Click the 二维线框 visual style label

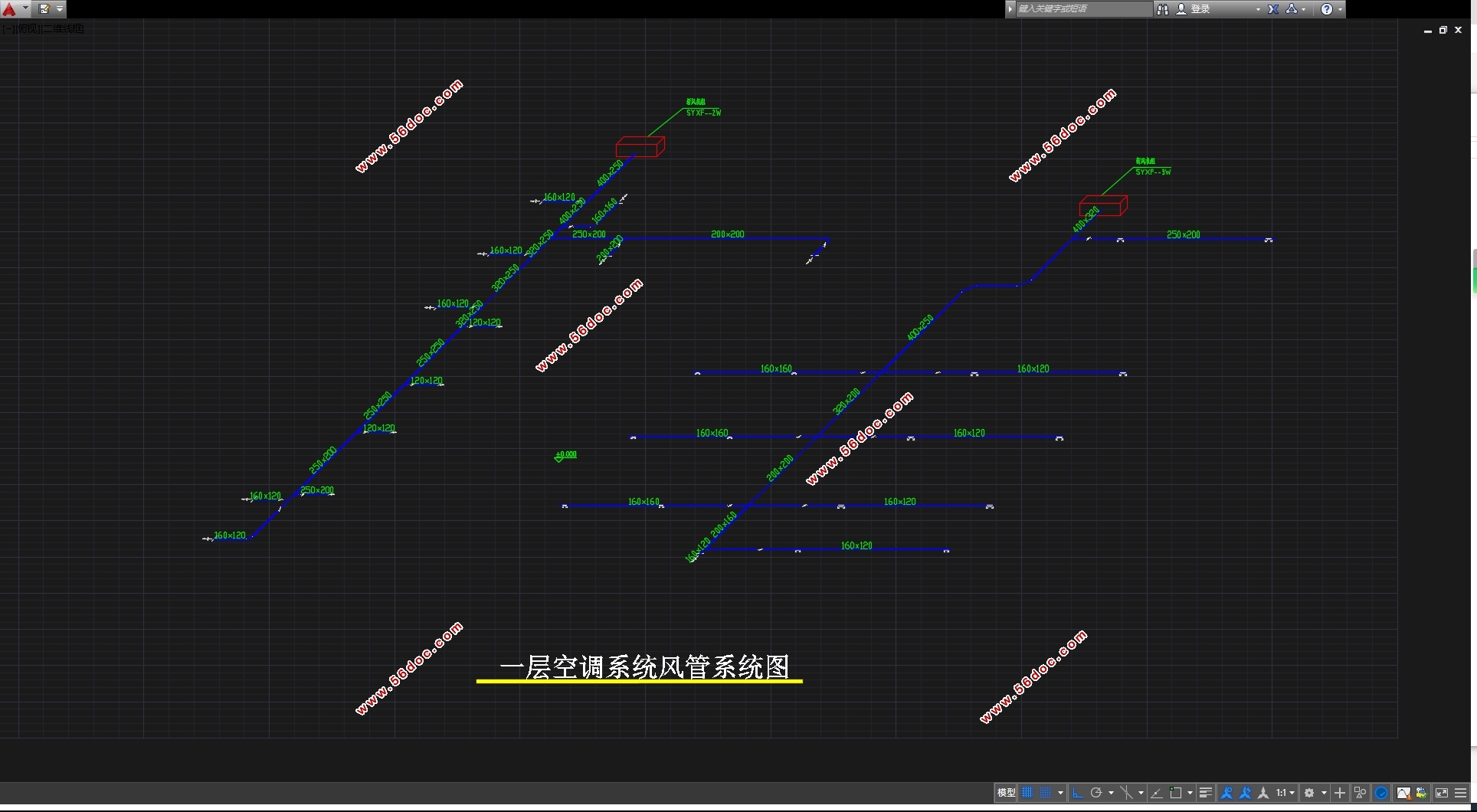click(64, 29)
